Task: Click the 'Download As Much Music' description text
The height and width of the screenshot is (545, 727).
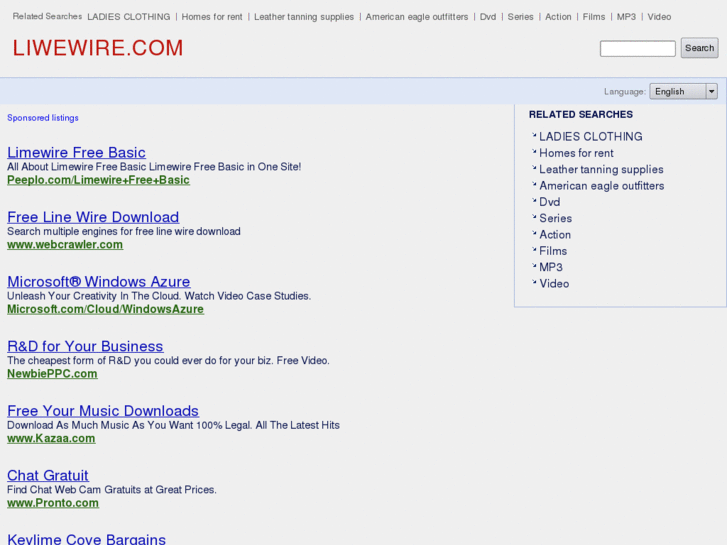Action: coord(173,425)
